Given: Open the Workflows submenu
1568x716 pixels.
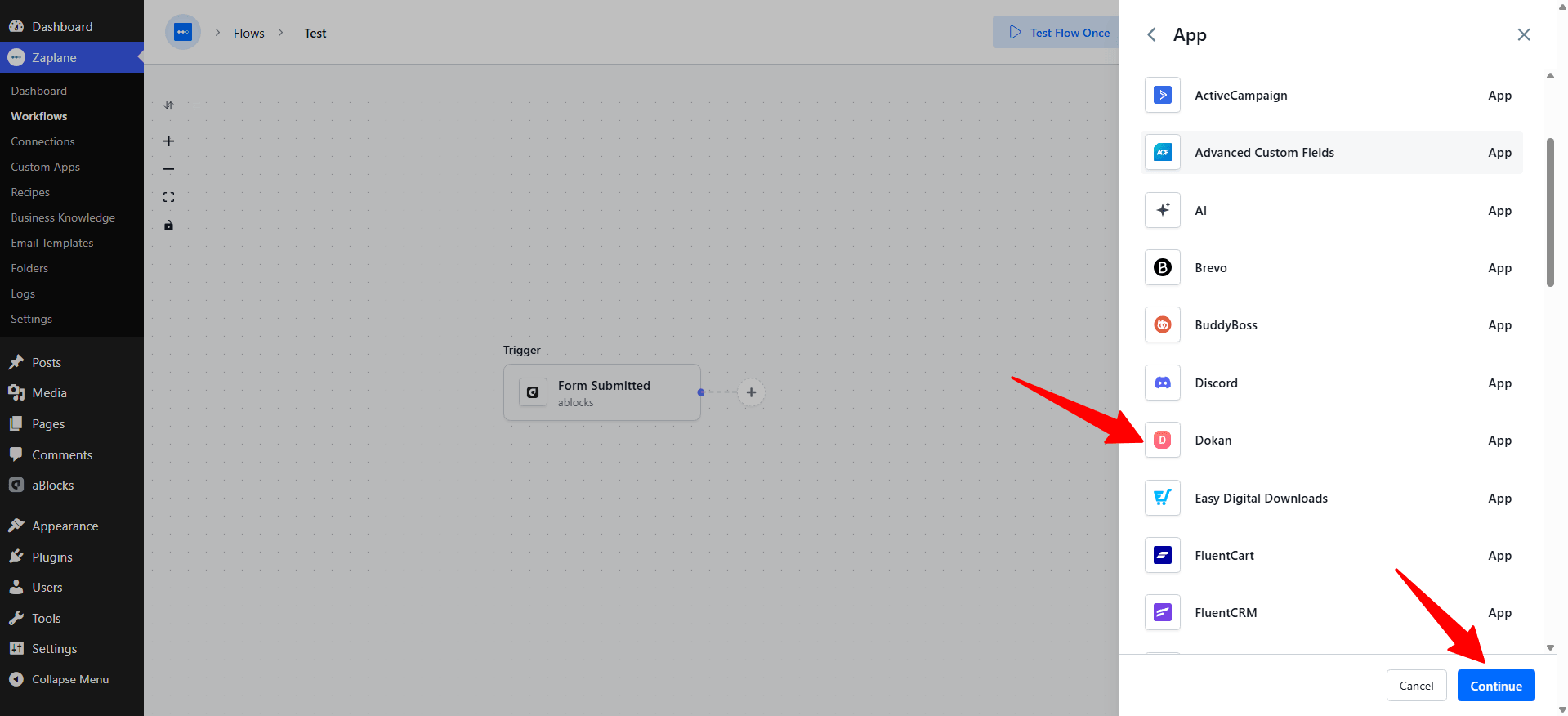Looking at the screenshot, I should (x=38, y=116).
